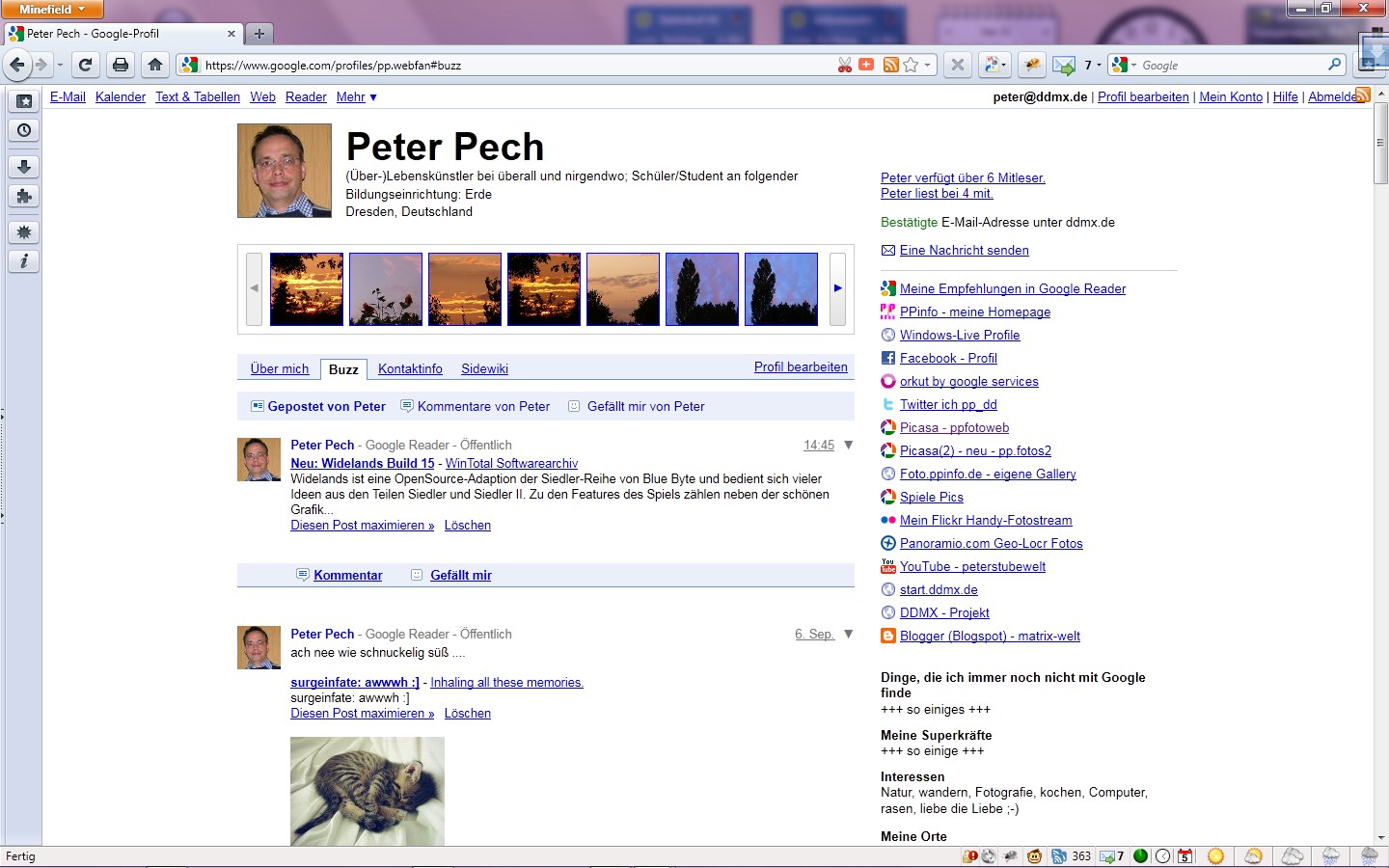This screenshot has width=1389, height=868.
Task: Open the history clock sidebar panel
Action: point(24,130)
